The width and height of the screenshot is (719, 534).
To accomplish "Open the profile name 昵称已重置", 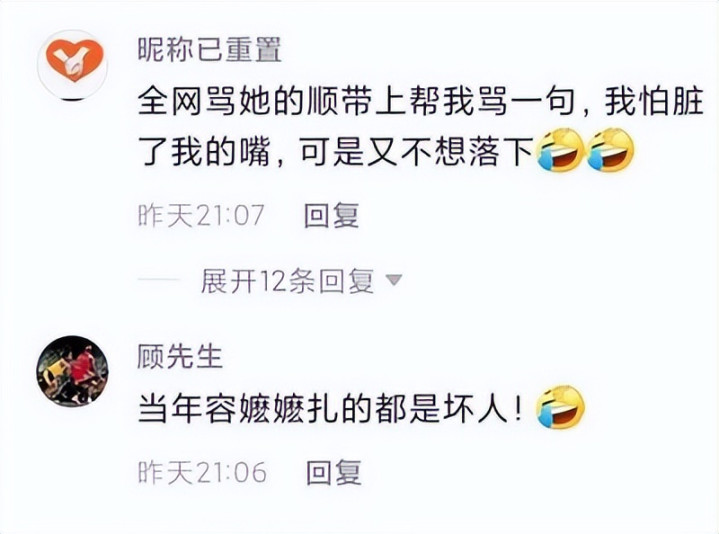I will 210,49.
